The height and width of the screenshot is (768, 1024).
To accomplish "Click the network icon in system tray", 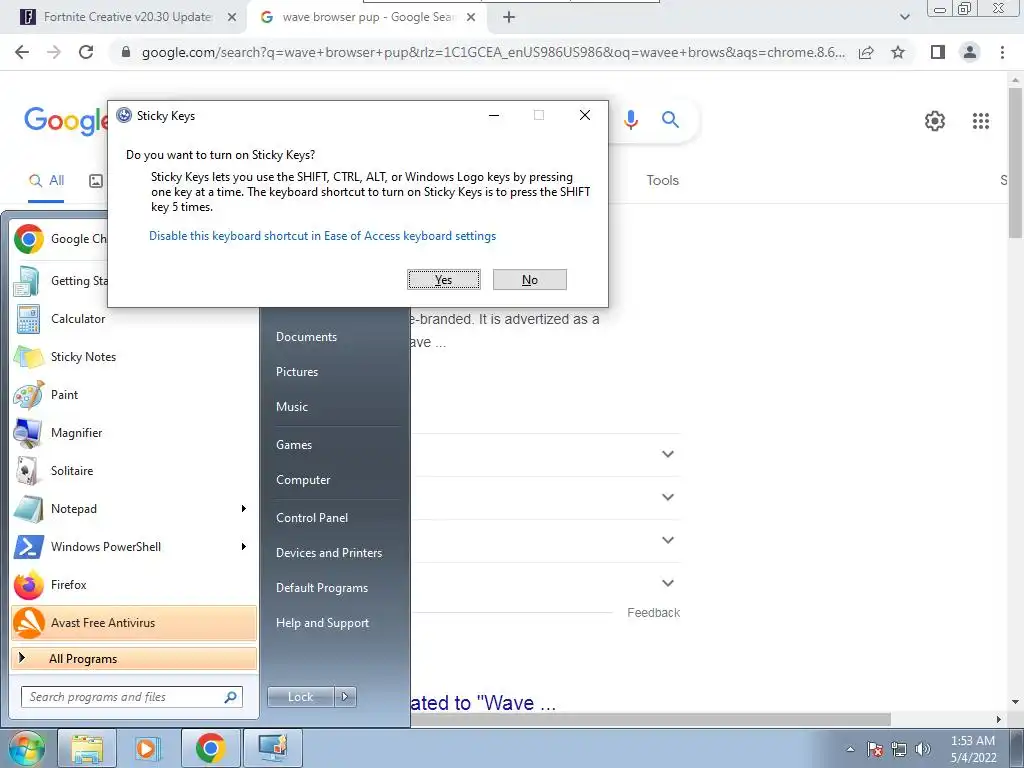I will 899,750.
